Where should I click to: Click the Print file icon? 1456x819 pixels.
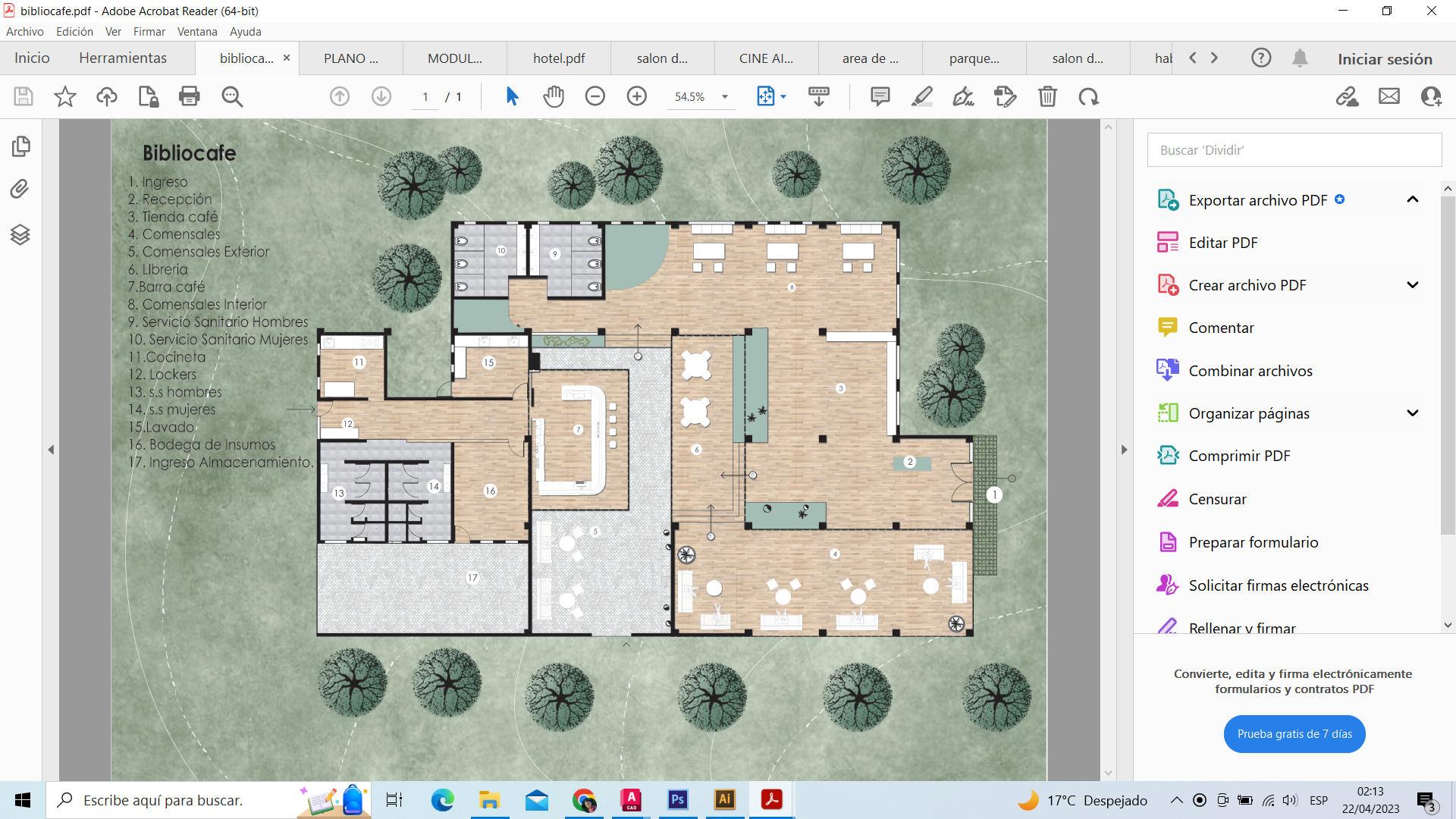[189, 96]
